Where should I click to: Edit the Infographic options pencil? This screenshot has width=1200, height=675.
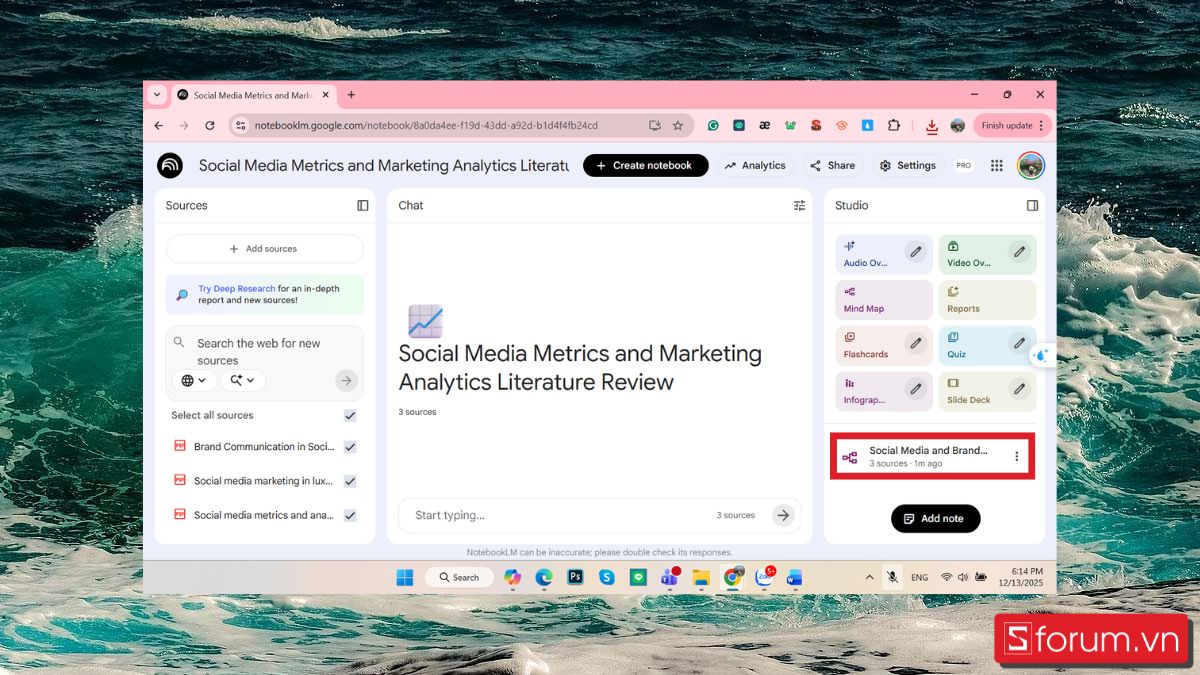[x=915, y=389]
